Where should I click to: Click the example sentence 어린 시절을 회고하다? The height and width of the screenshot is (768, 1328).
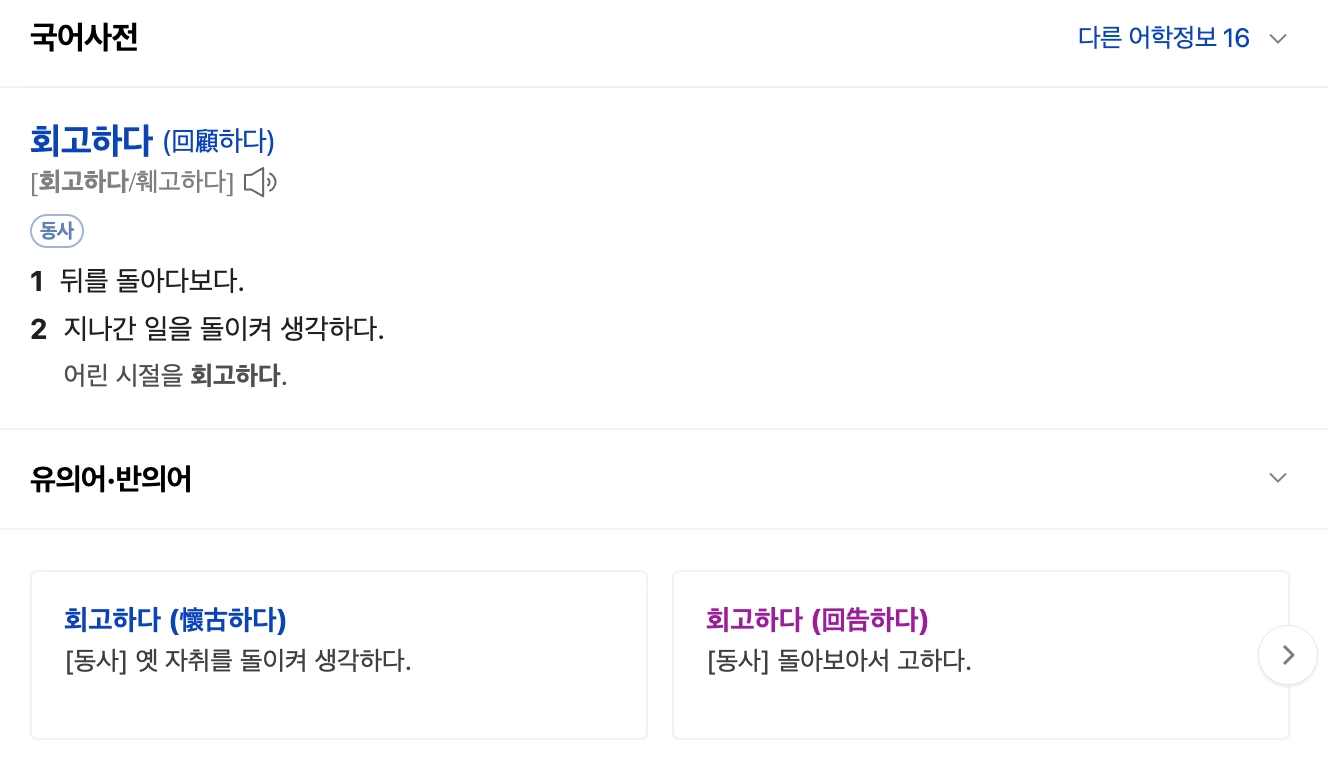[175, 376]
